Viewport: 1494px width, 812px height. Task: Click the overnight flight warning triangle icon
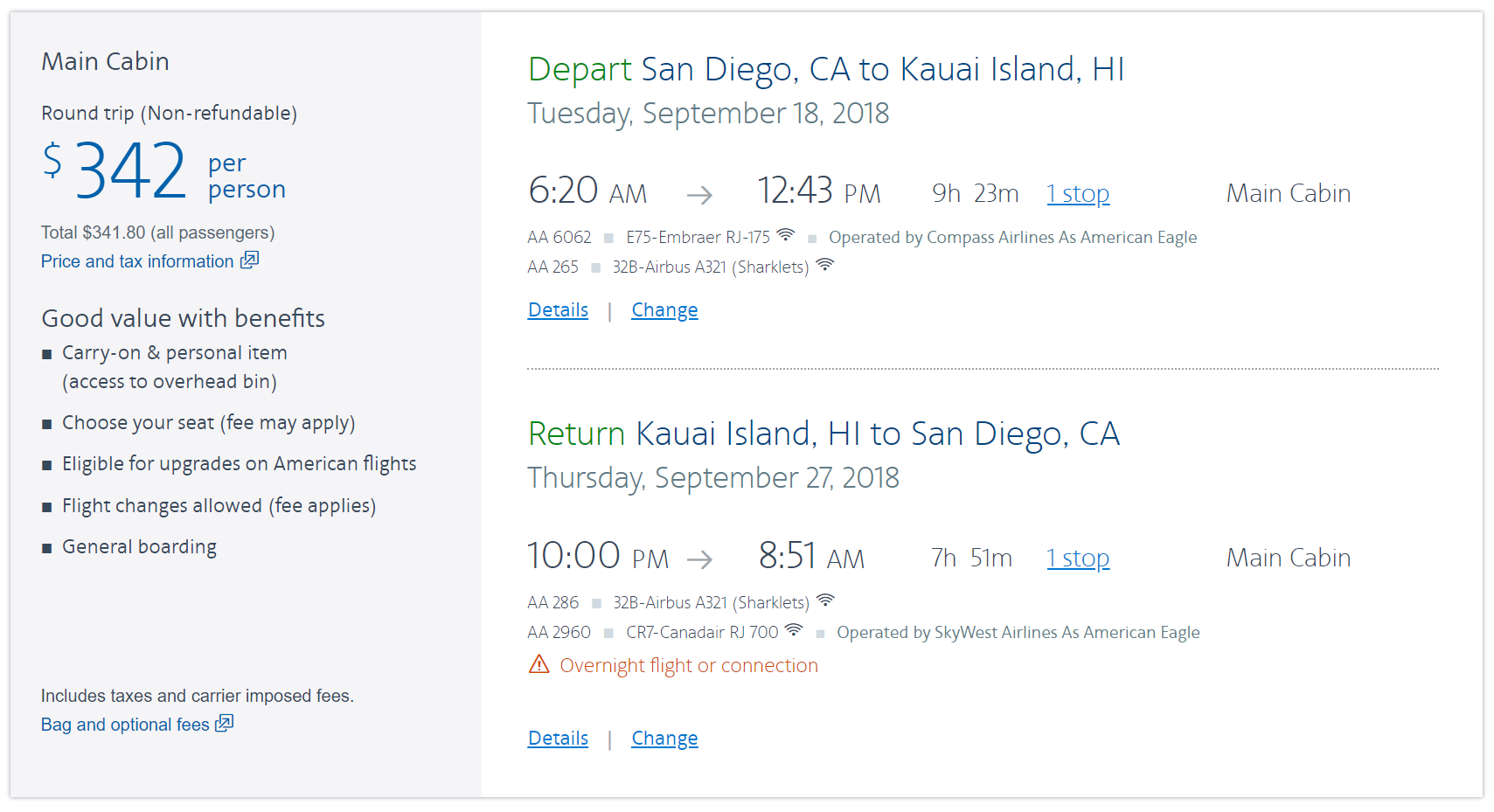click(539, 665)
